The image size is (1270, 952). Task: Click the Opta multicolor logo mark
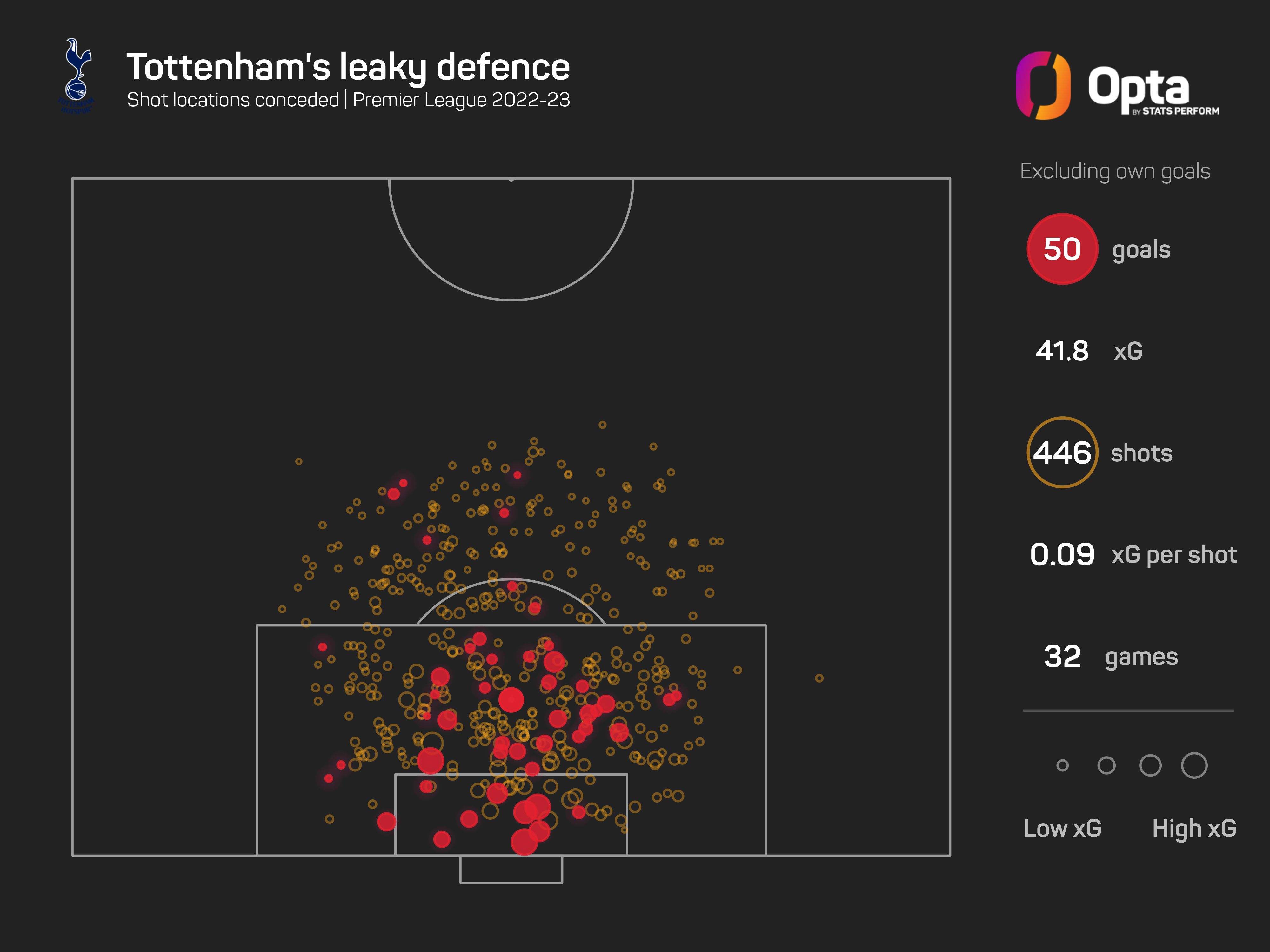[1043, 86]
